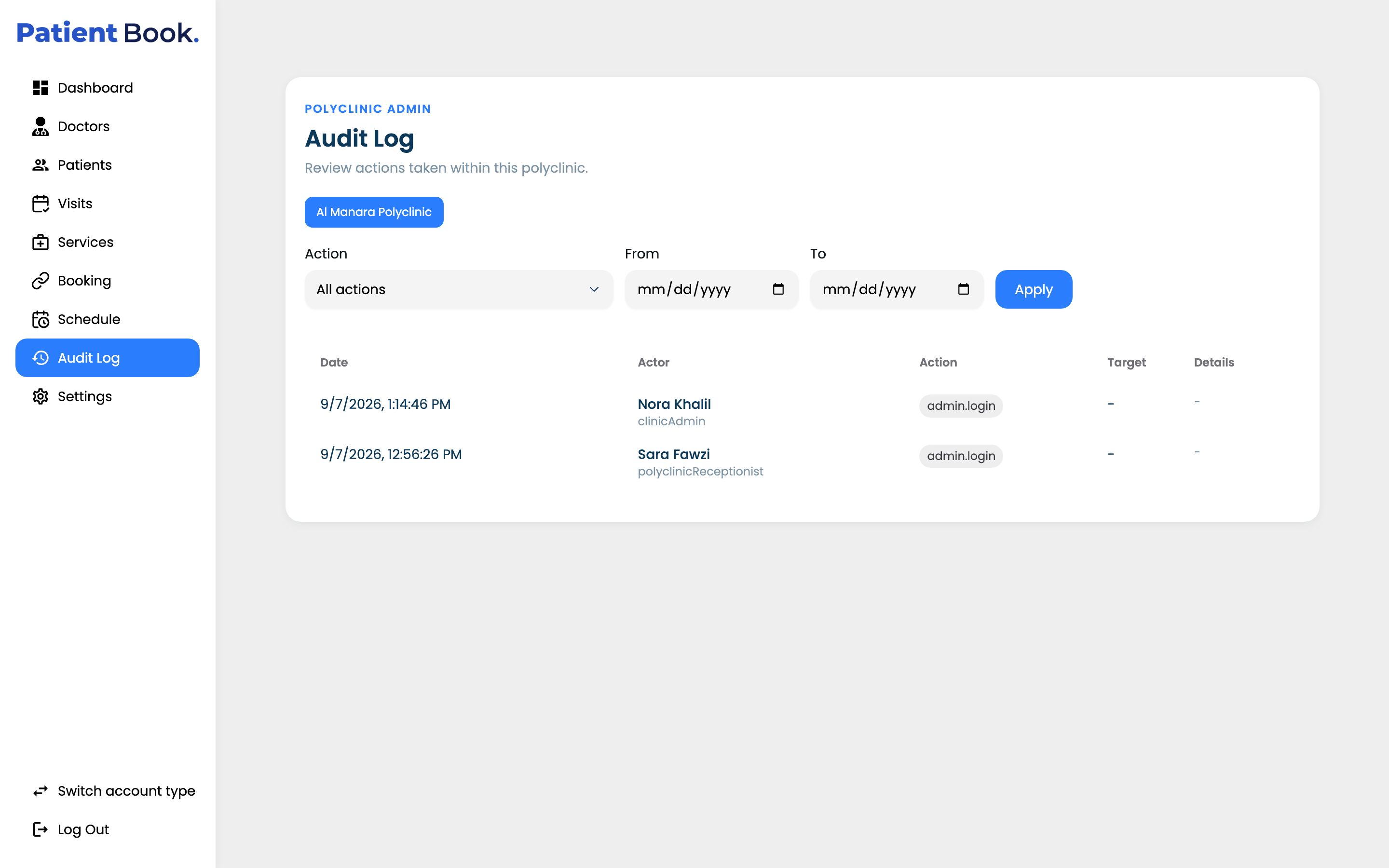
Task: Open the Services menu label
Action: [x=85, y=242]
